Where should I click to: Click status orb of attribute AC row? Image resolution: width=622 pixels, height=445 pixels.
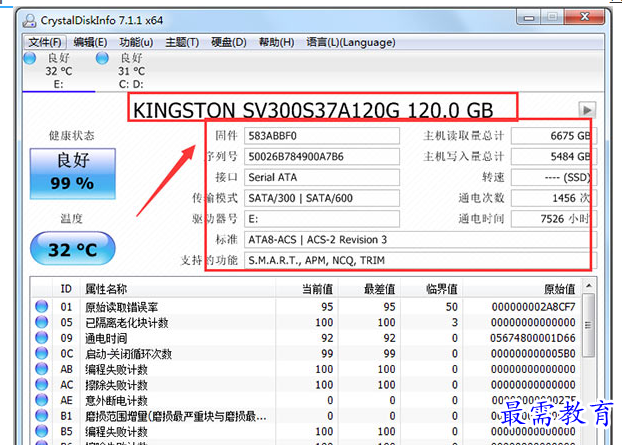click(41, 384)
